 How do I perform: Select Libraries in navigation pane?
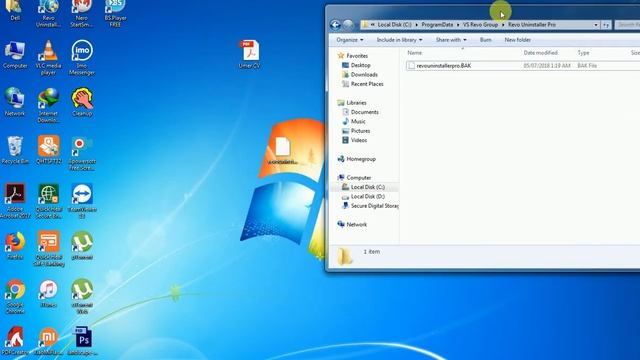pos(356,103)
